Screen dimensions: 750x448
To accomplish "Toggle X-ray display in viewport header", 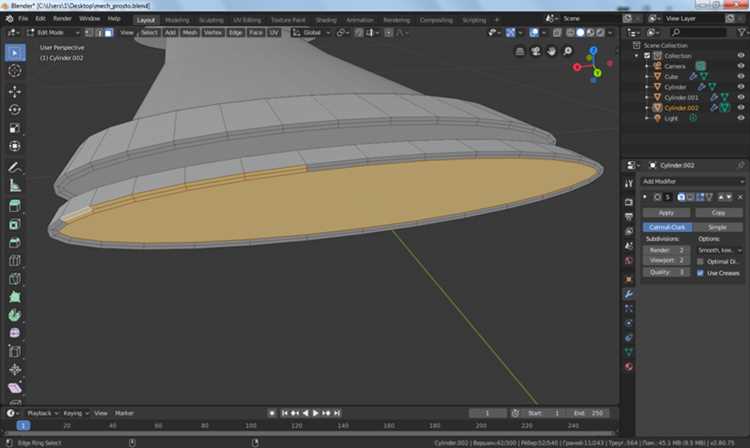I will [x=557, y=33].
